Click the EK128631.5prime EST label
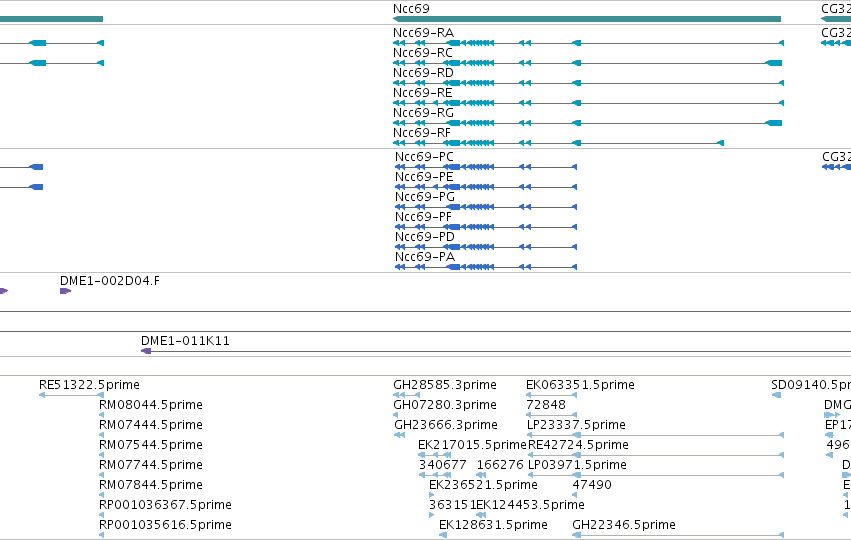This screenshot has height=540, width=851. [493, 525]
